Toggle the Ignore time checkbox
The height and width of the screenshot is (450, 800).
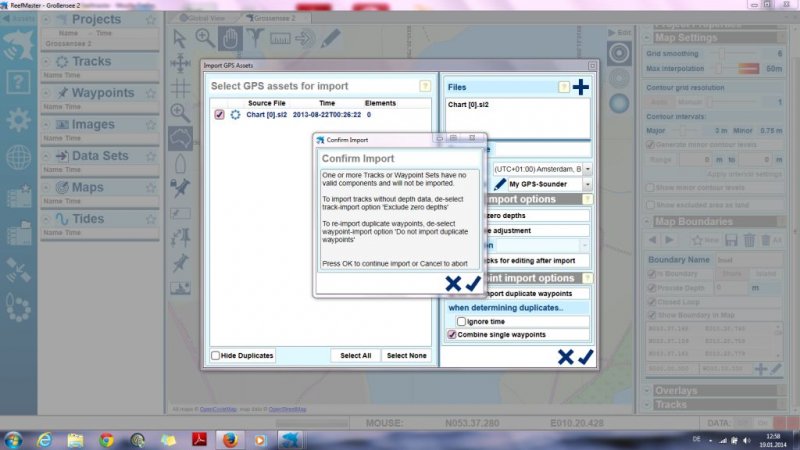[x=463, y=321]
